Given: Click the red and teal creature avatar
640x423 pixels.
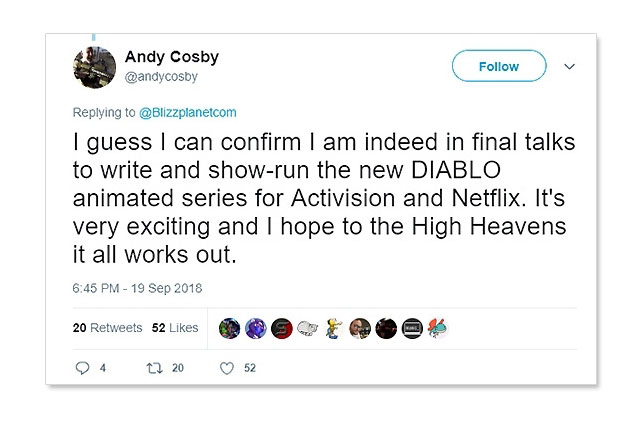Looking at the screenshot, I should point(438,328).
